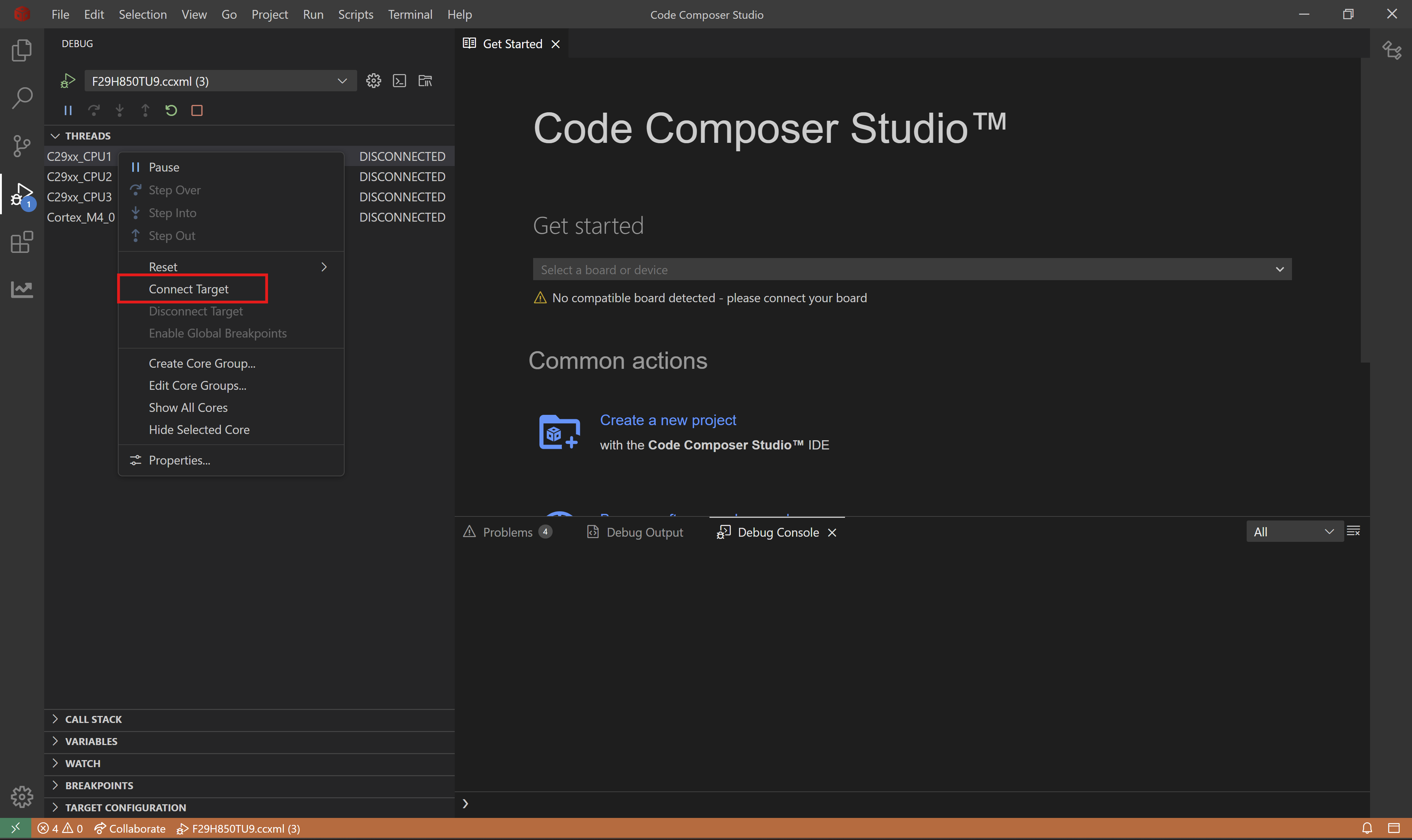Image resolution: width=1412 pixels, height=840 pixels.
Task: Click the debug configuration file input field
Action: coord(207,81)
